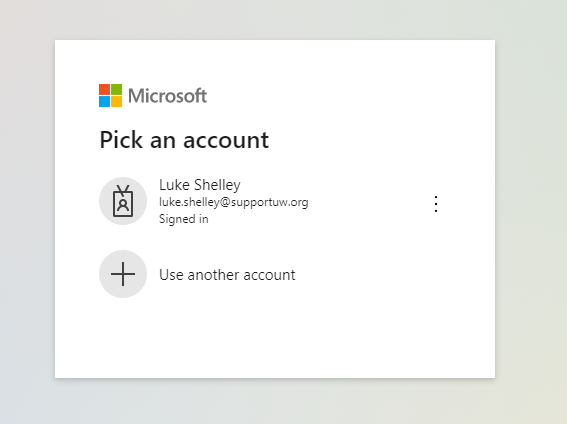The image size is (567, 424).
Task: Click the Microsoft four-color logo
Action: [x=110, y=96]
